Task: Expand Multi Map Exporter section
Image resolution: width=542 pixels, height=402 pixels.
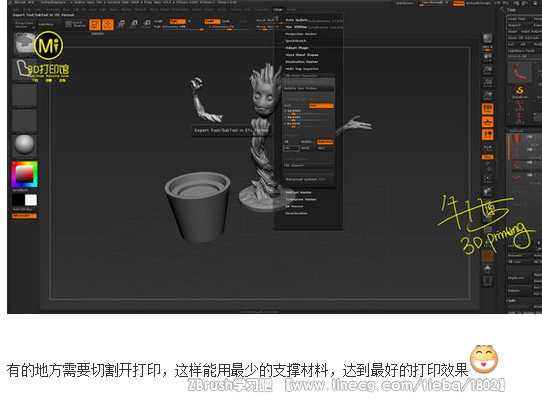Action: coord(302,68)
